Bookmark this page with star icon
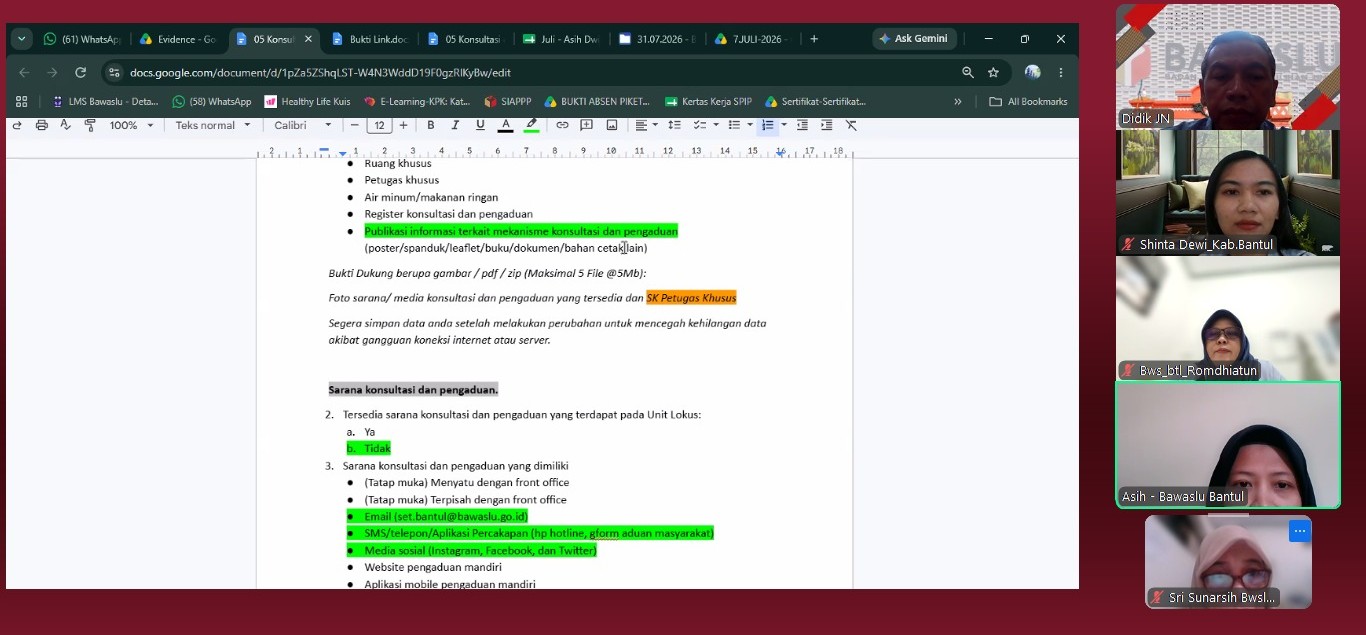Viewport: 1366px width, 635px height. point(993,72)
